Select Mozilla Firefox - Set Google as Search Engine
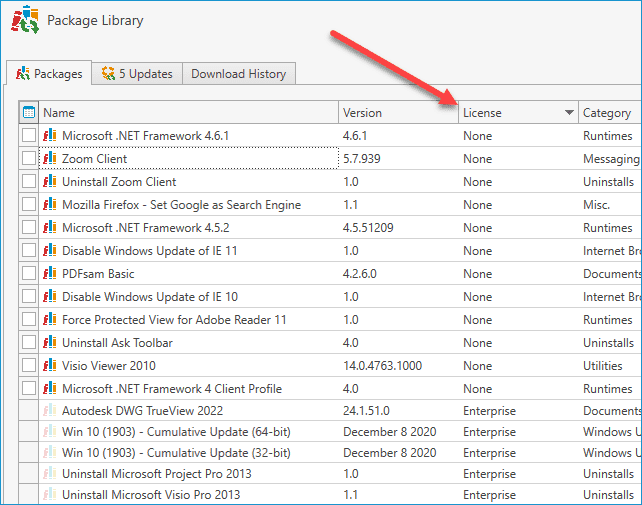 click(181, 204)
